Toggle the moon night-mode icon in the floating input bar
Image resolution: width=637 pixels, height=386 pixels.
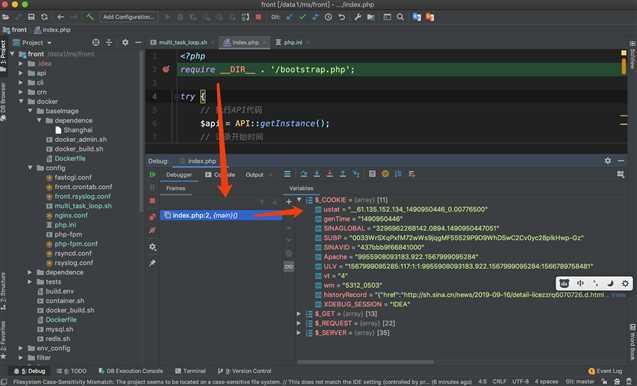[x=610, y=283]
